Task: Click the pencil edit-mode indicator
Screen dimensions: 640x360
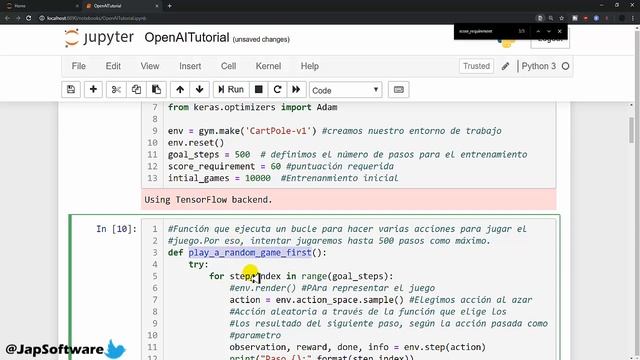Action: click(x=505, y=66)
